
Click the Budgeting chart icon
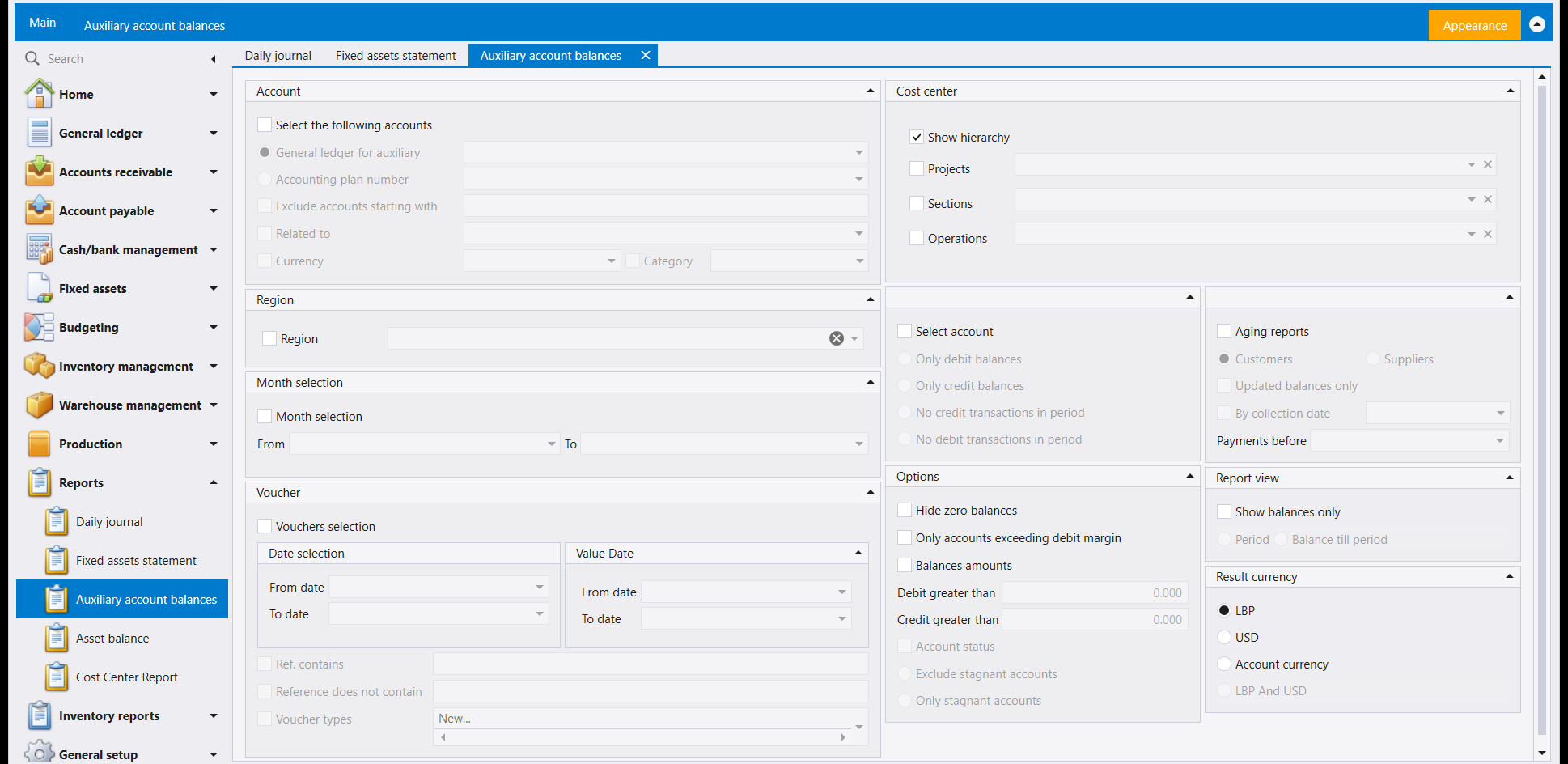[x=39, y=327]
